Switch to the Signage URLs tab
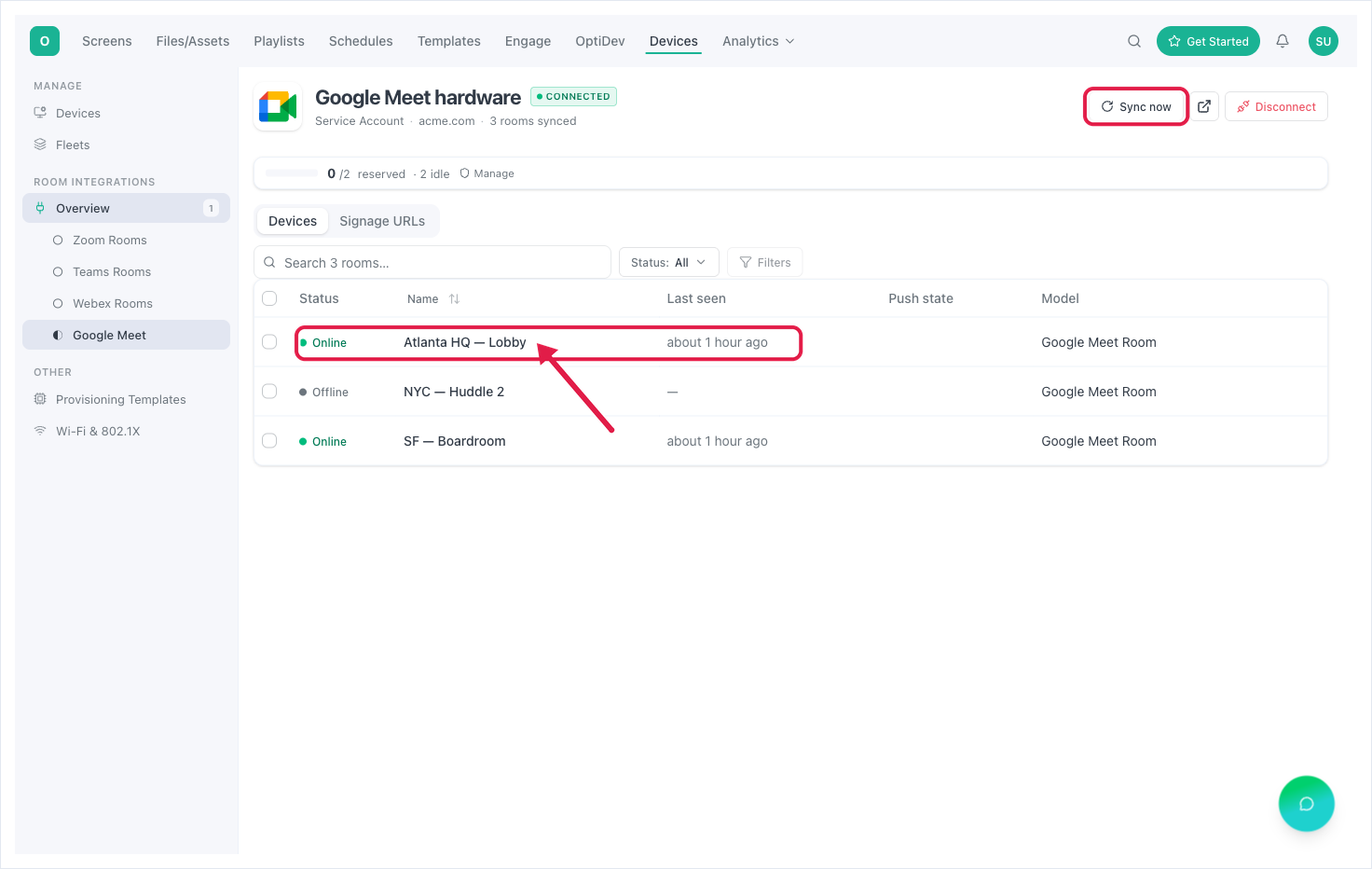 (x=382, y=221)
